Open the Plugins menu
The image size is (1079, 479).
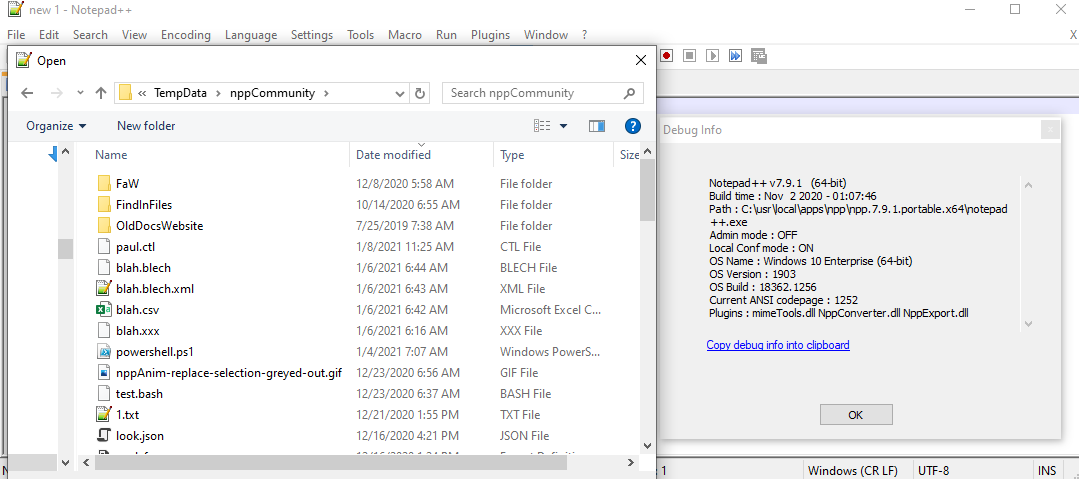(491, 34)
